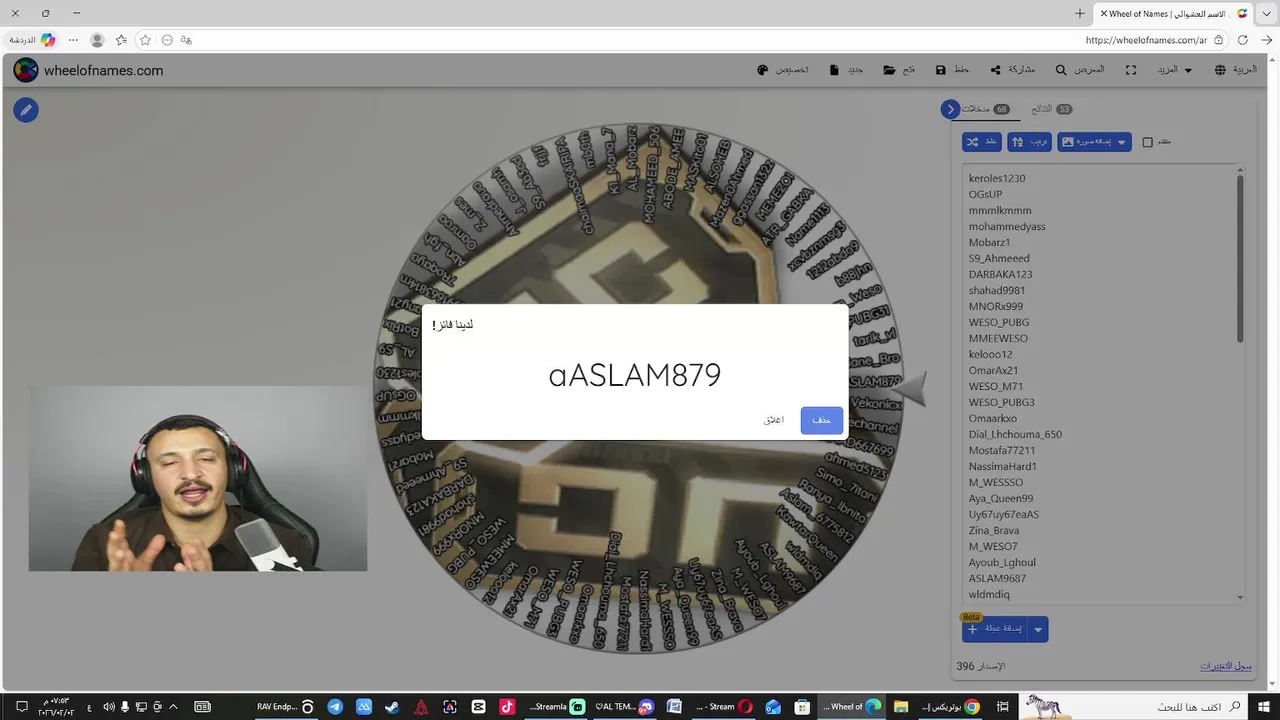Select entry DARBAKA123 in the list

coord(1000,274)
